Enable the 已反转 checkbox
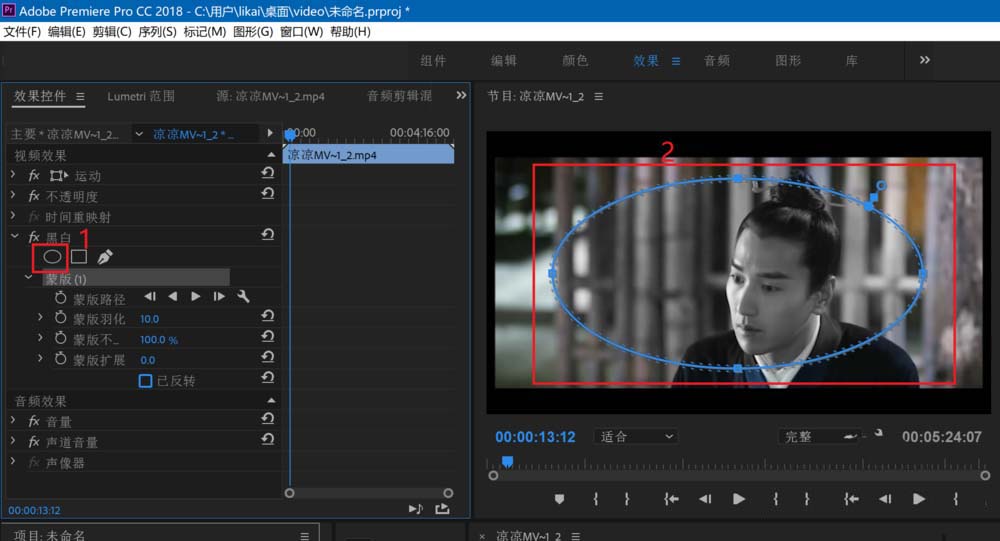1000x541 pixels. 145,381
